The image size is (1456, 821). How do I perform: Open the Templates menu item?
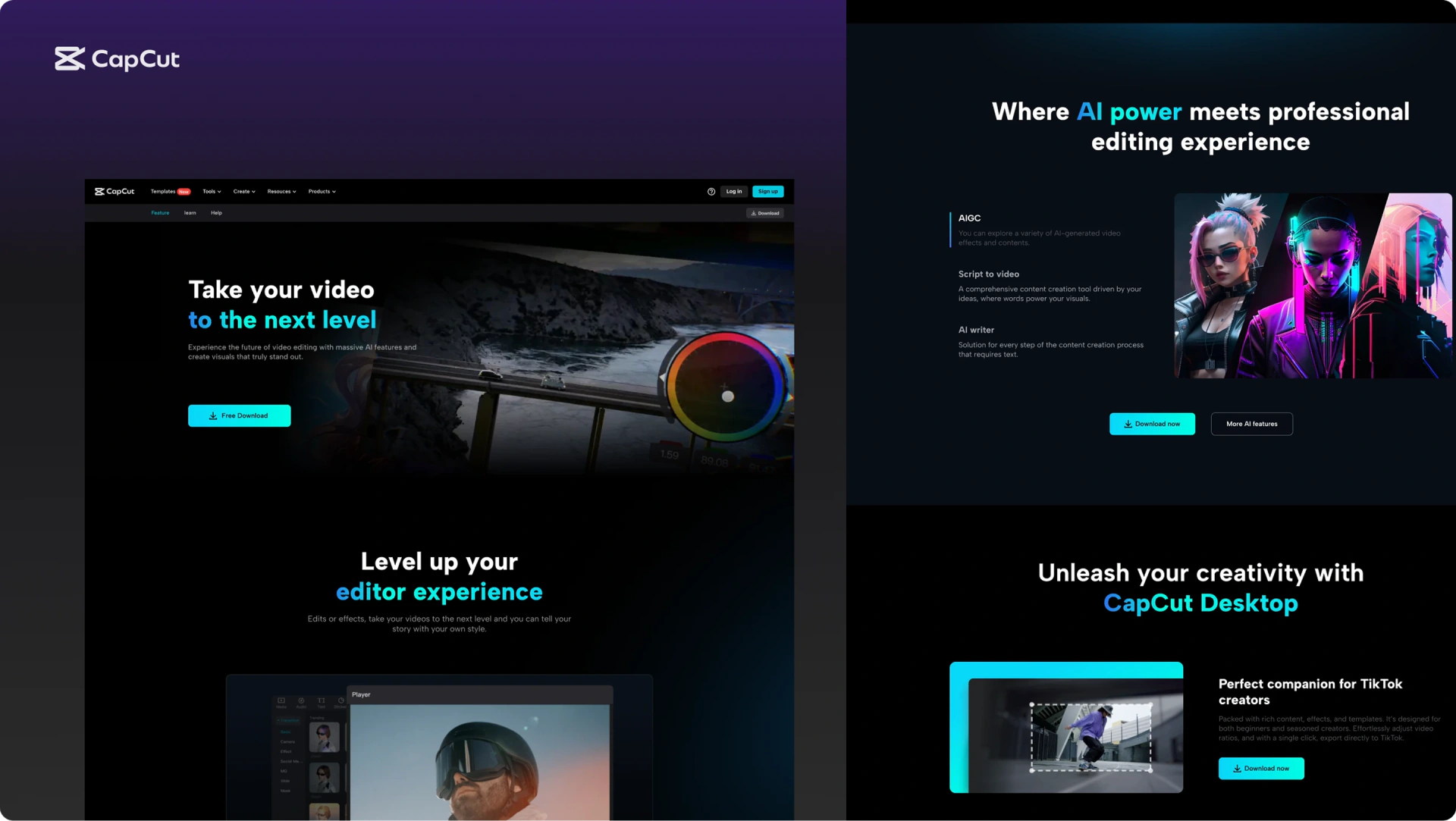coord(171,192)
